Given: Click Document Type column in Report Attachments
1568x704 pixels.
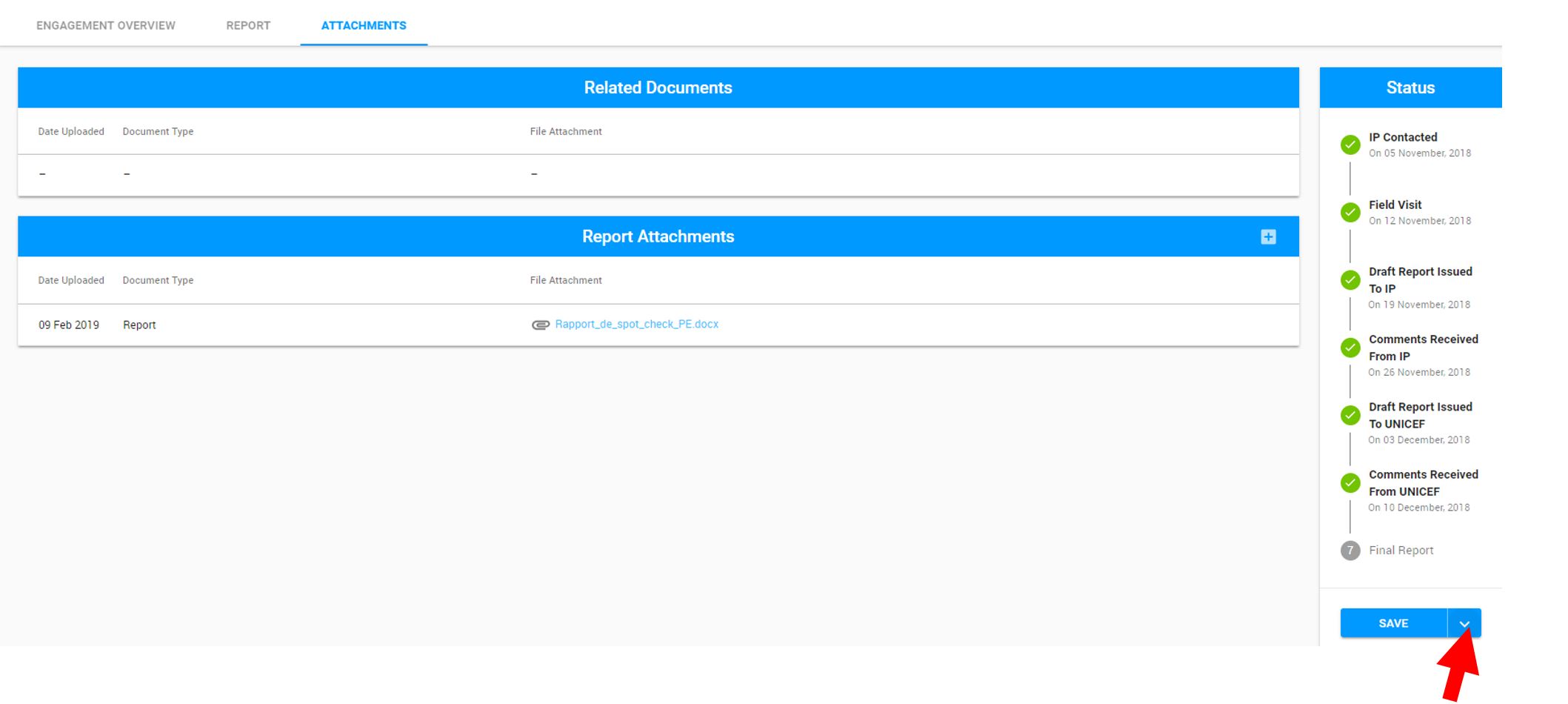Looking at the screenshot, I should [158, 280].
